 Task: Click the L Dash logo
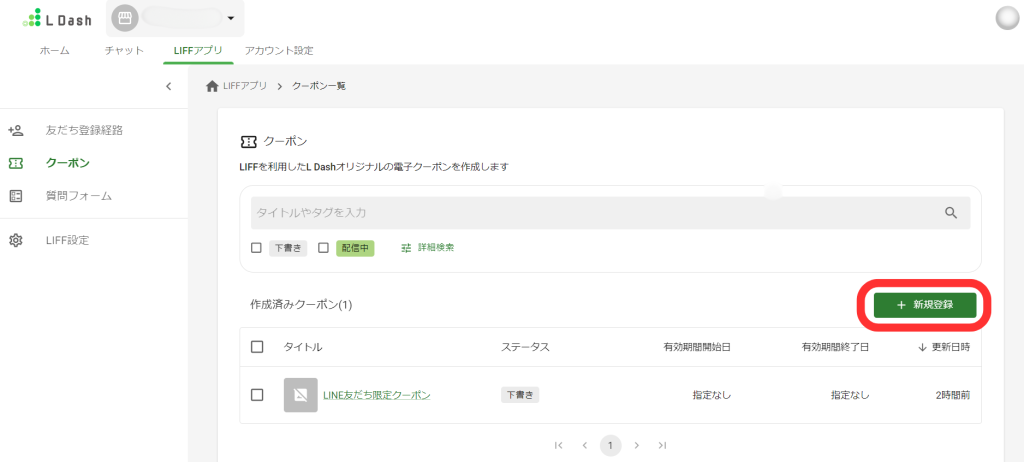(x=57, y=18)
